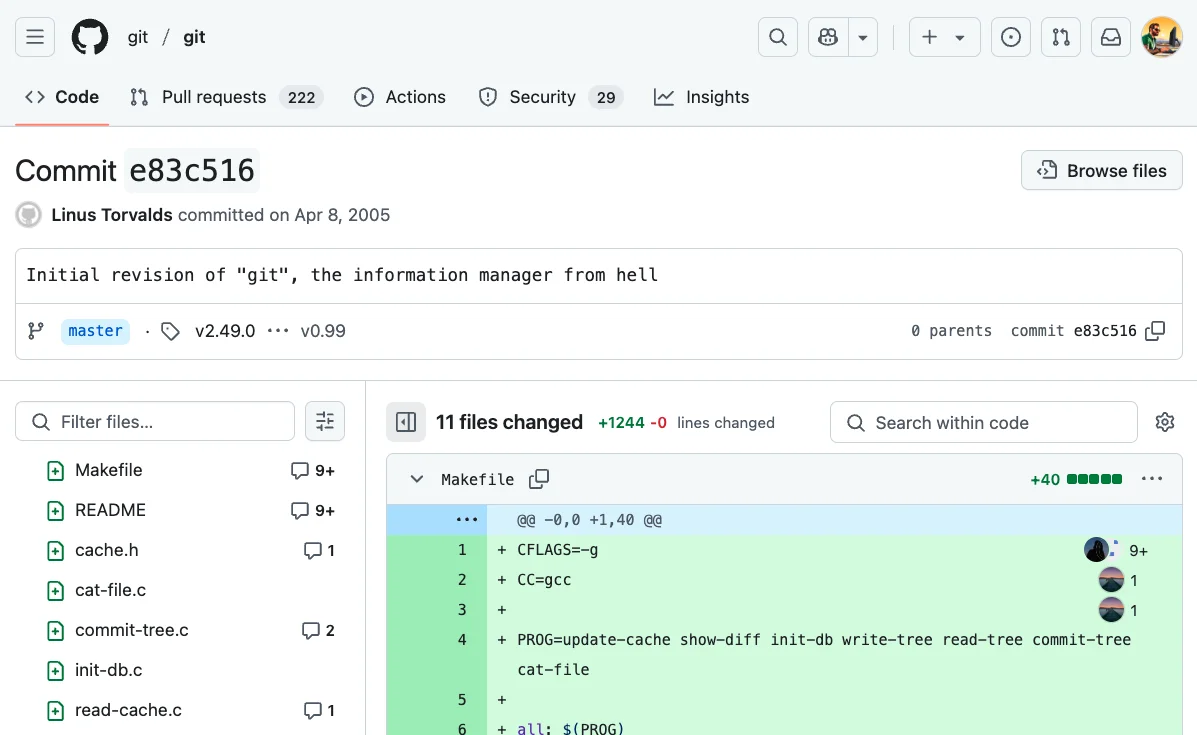This screenshot has height=735, width=1197.
Task: Open your pull requests icon in header
Action: pyautogui.click(x=1061, y=37)
